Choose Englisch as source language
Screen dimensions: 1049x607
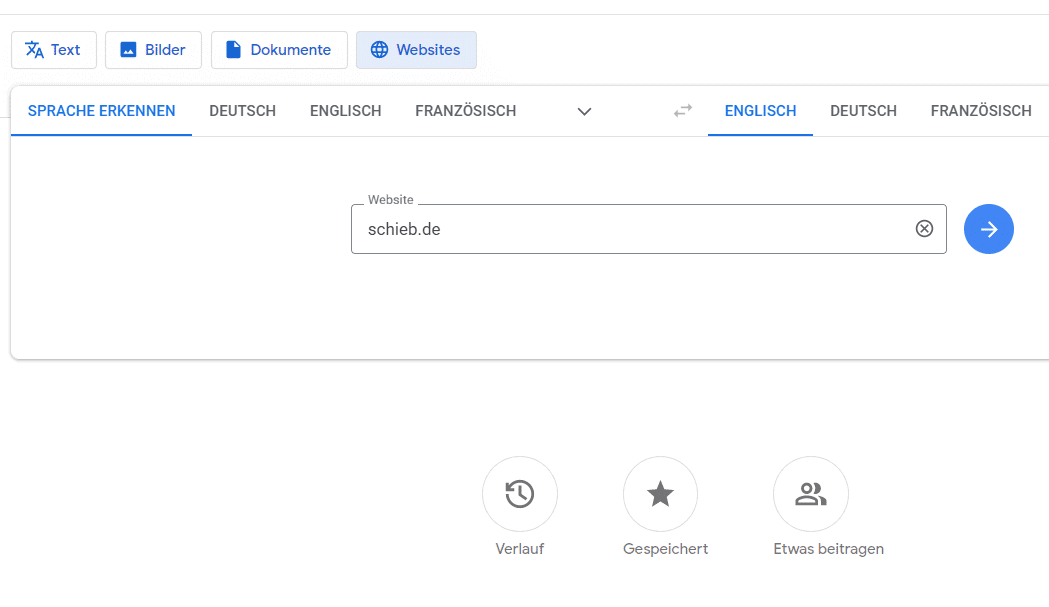tap(345, 111)
